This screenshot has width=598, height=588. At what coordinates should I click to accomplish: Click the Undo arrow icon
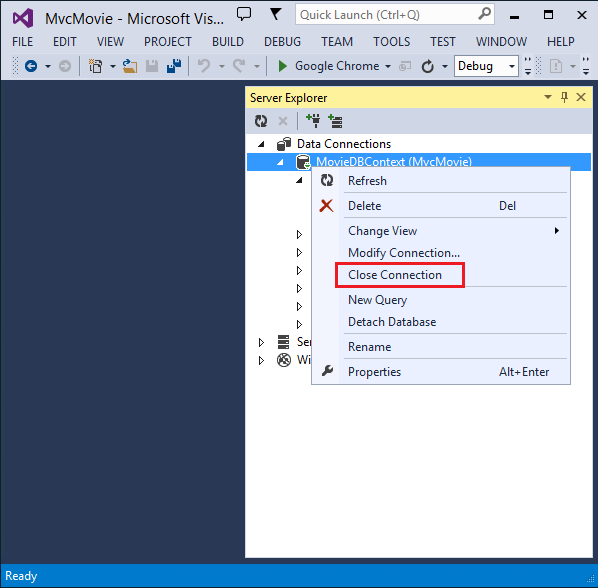(x=204, y=66)
